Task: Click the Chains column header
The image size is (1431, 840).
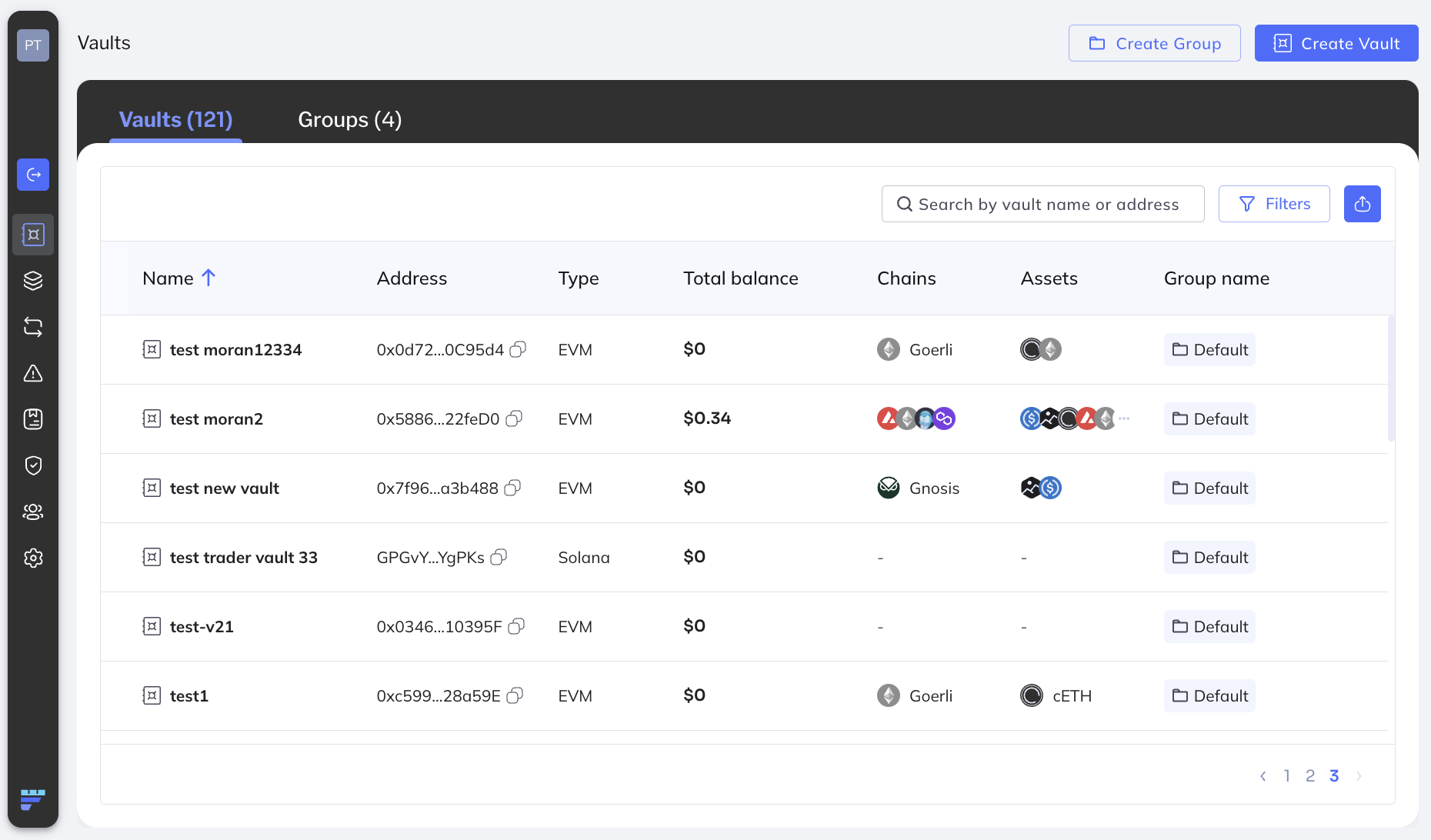Action: (906, 278)
